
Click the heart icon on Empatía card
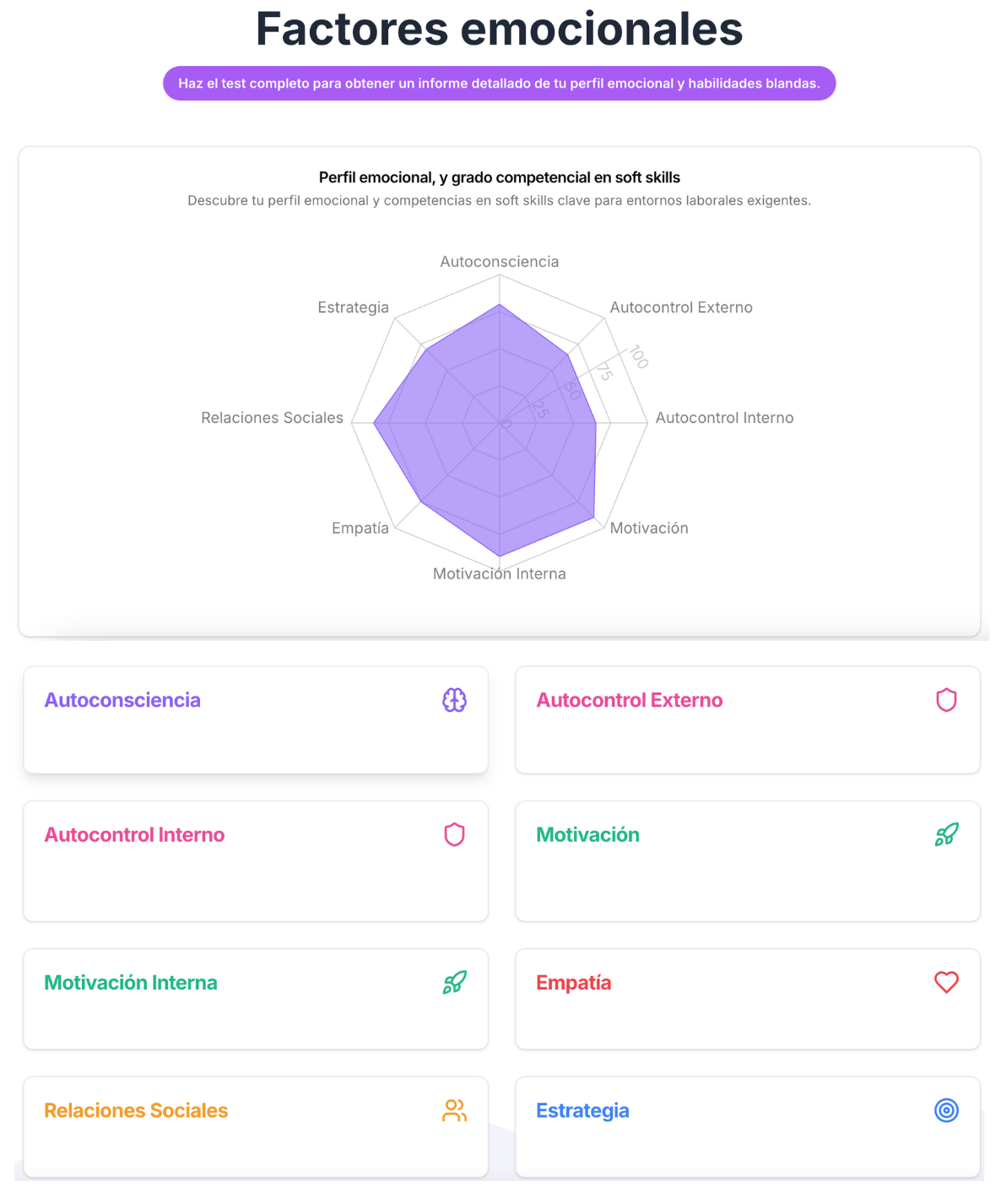946,982
